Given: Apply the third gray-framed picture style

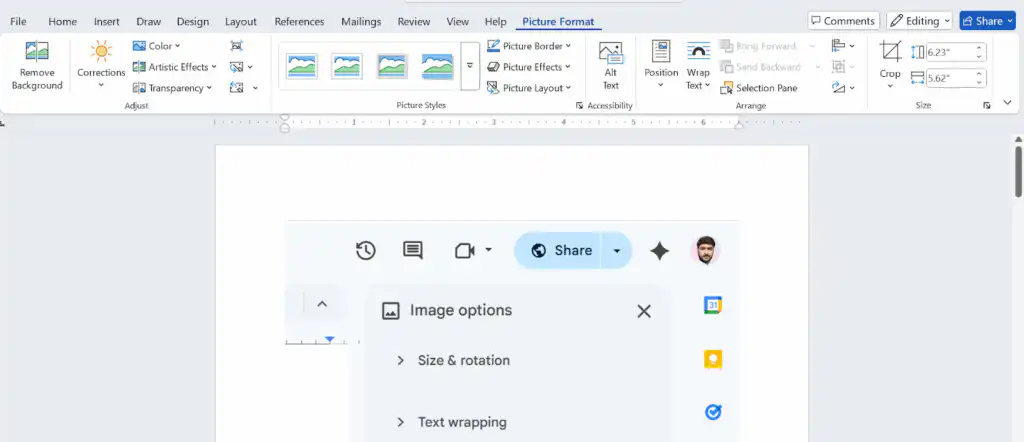Looking at the screenshot, I should [x=392, y=66].
